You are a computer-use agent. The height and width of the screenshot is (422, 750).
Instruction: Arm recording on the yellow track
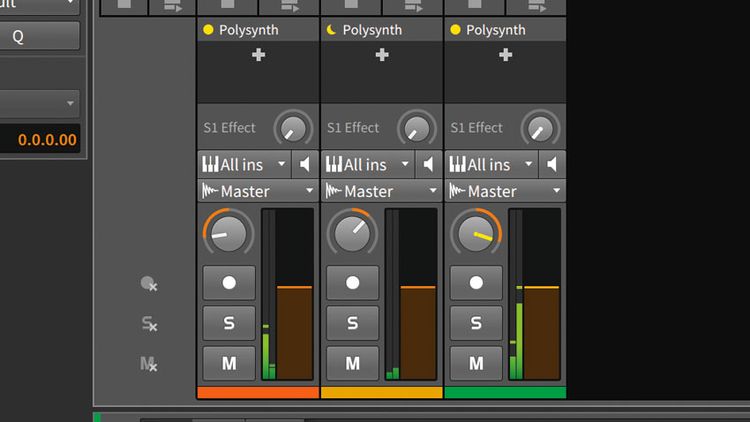(x=353, y=283)
